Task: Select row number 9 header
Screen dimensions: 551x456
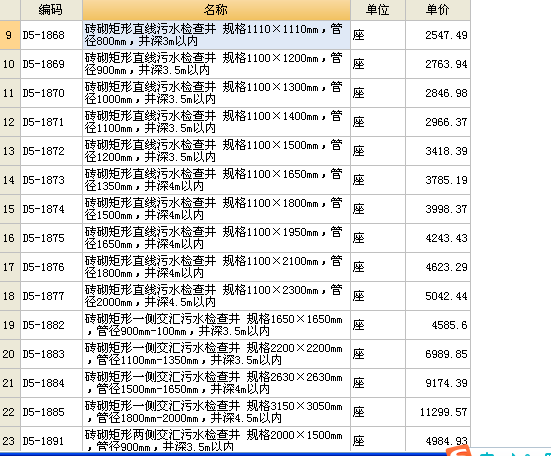Action: (10, 35)
